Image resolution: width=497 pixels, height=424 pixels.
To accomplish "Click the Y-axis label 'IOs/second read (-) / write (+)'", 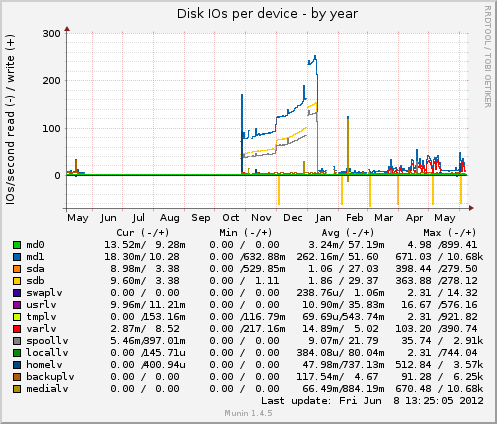I will pyautogui.click(x=10, y=120).
